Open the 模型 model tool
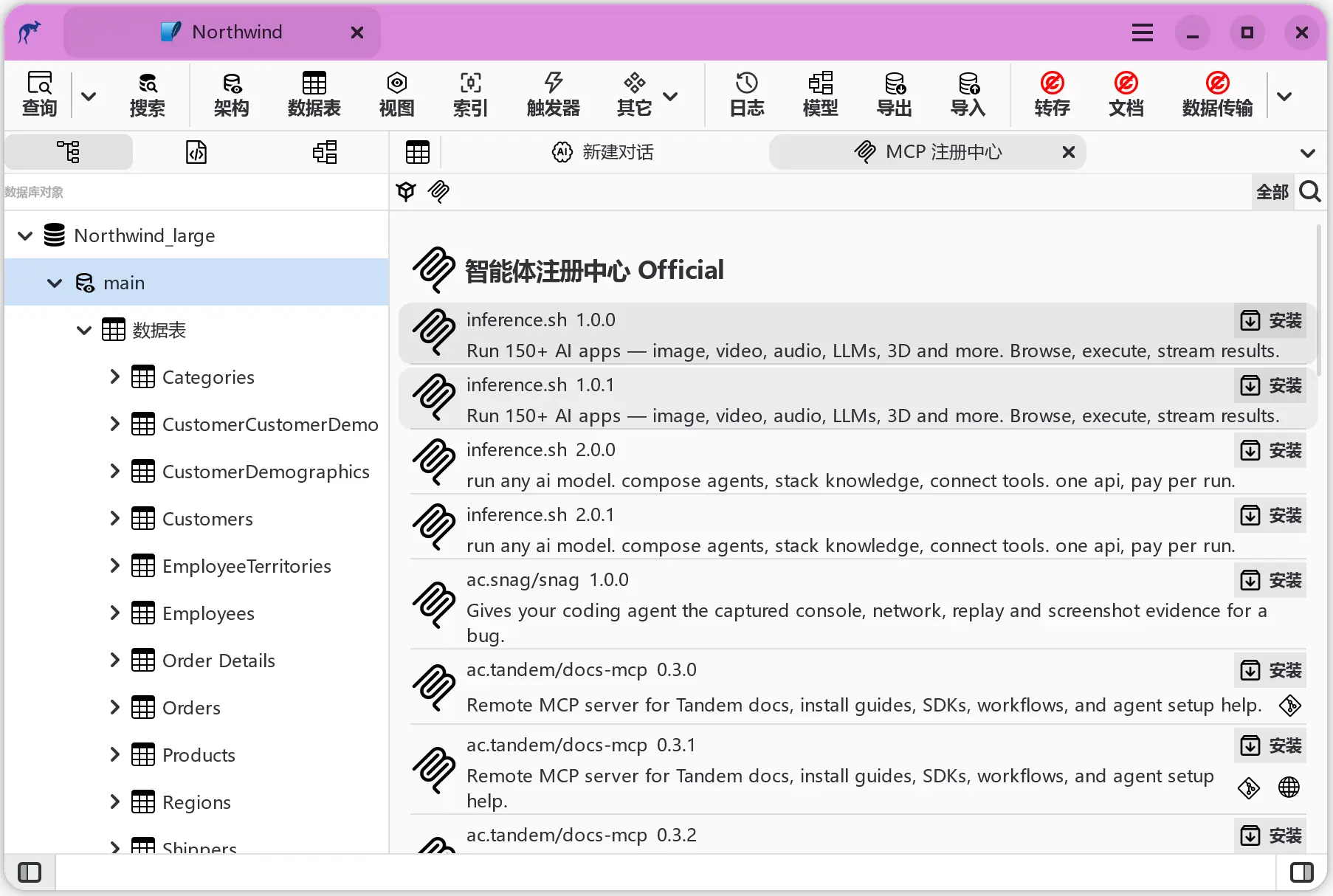 [x=821, y=94]
